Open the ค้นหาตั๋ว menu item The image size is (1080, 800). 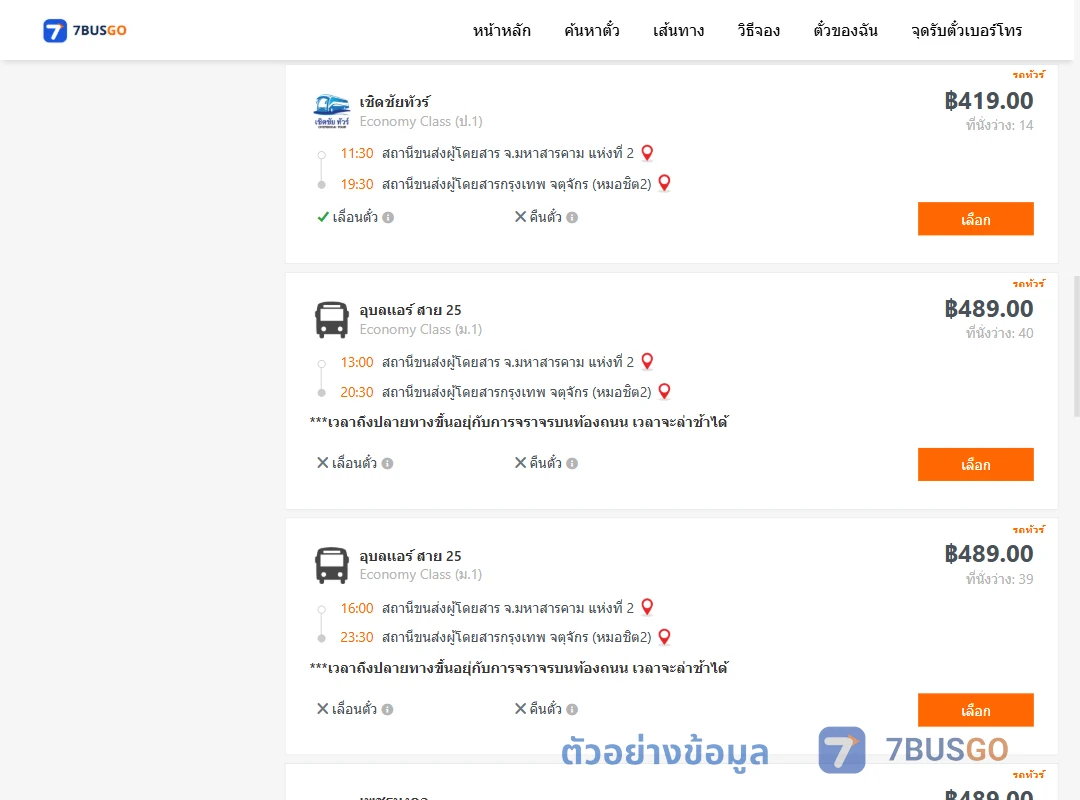(x=592, y=30)
